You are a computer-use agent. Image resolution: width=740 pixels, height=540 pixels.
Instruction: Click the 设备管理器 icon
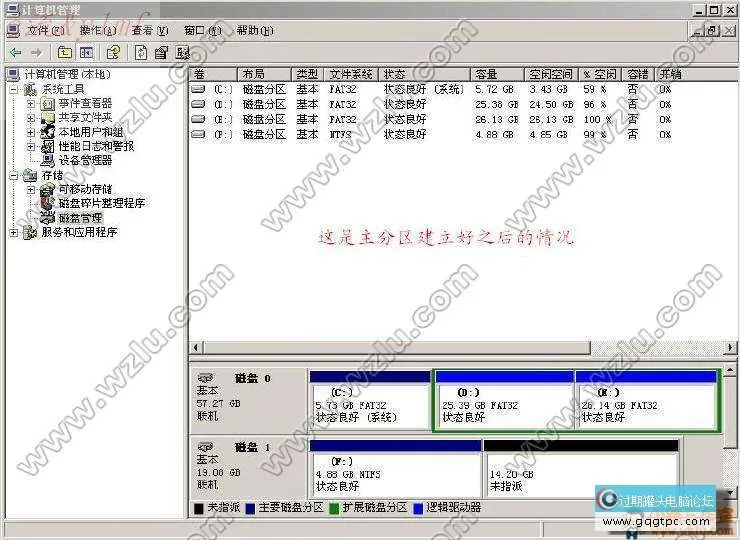point(48,160)
